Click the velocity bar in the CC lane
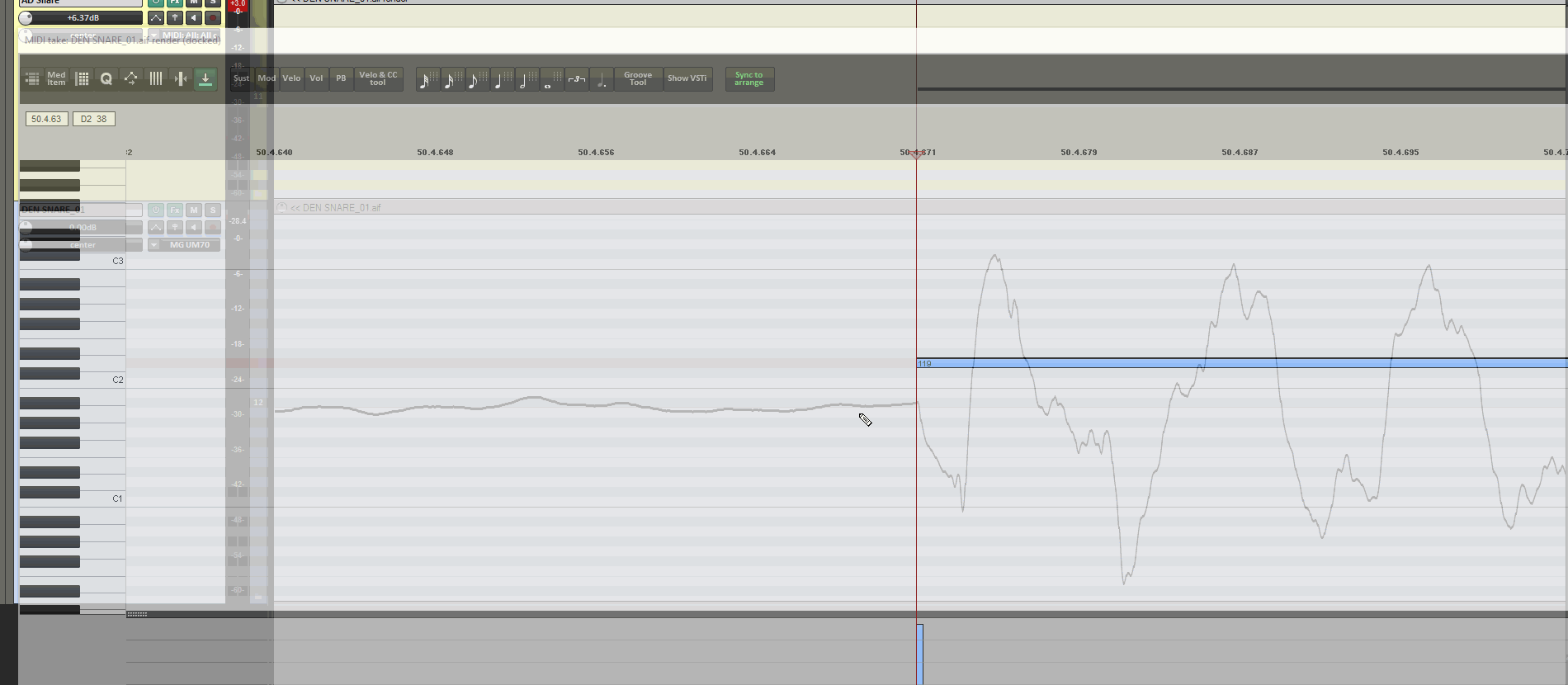This screenshot has width=1568, height=685. [920, 654]
